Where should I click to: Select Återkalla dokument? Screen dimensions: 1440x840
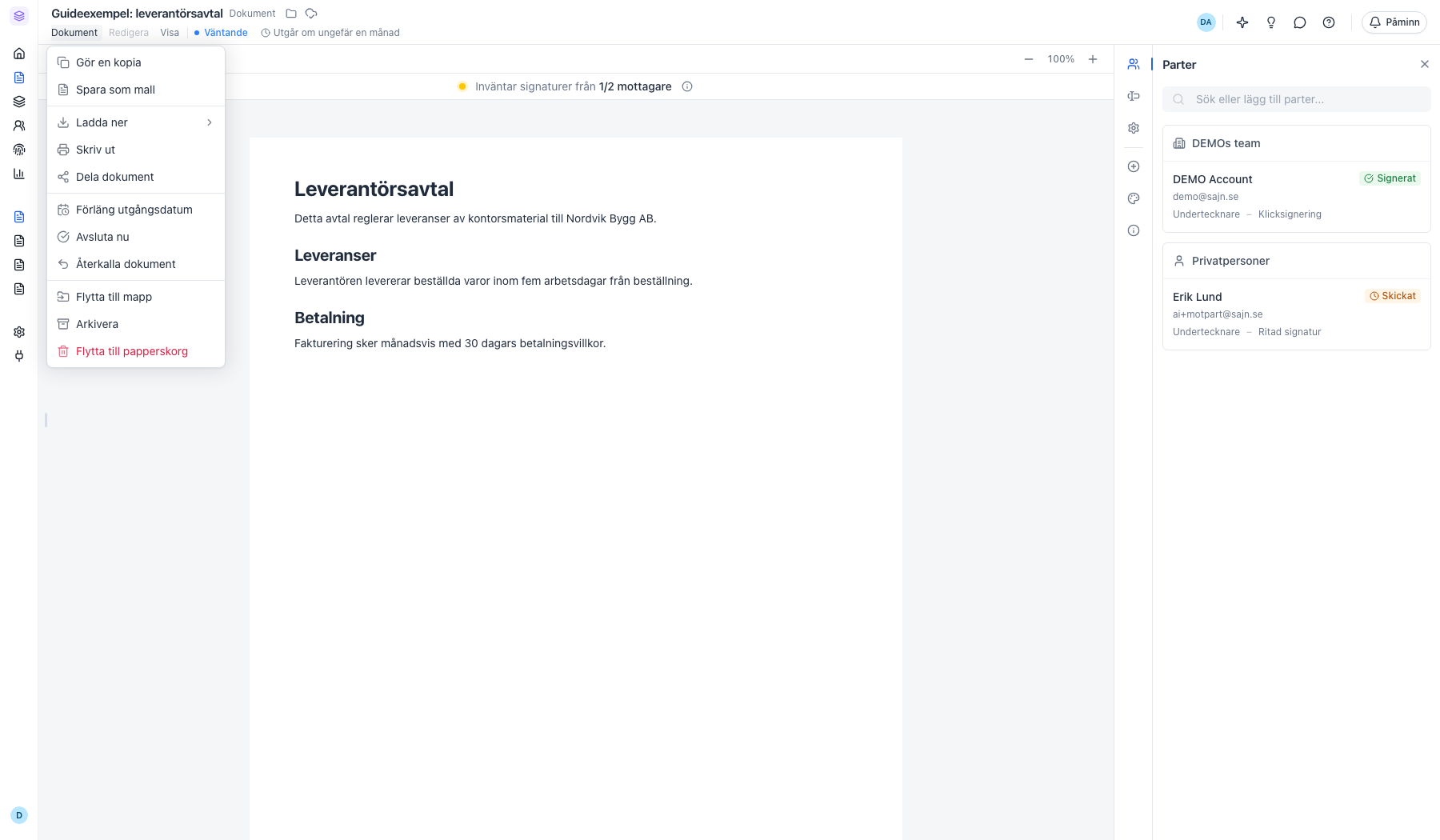tap(136, 264)
